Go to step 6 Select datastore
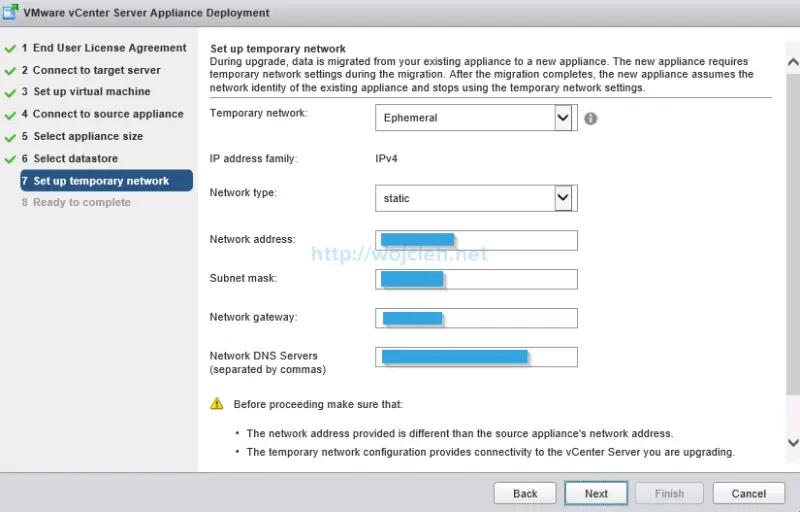 [69, 159]
